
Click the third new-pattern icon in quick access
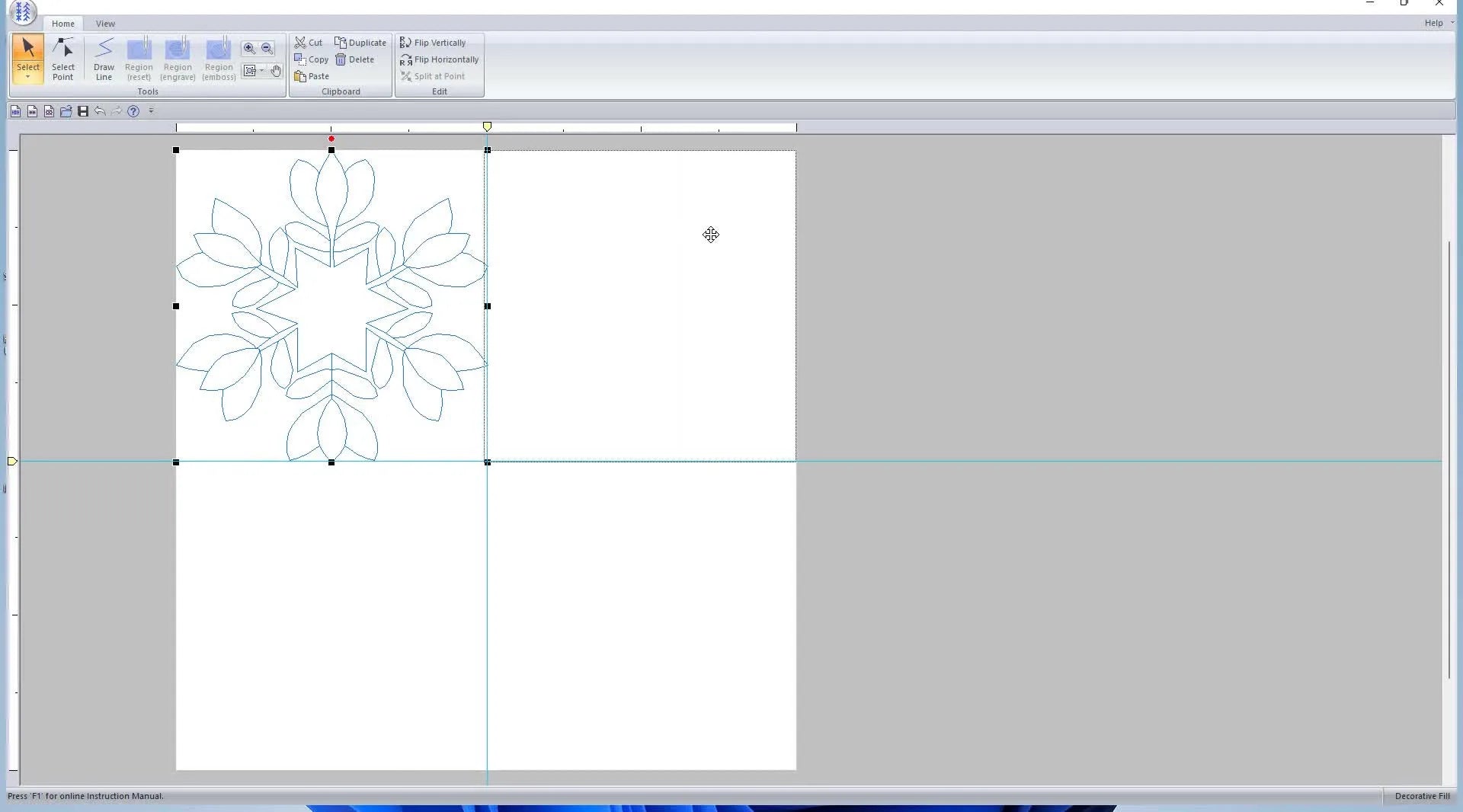49,111
